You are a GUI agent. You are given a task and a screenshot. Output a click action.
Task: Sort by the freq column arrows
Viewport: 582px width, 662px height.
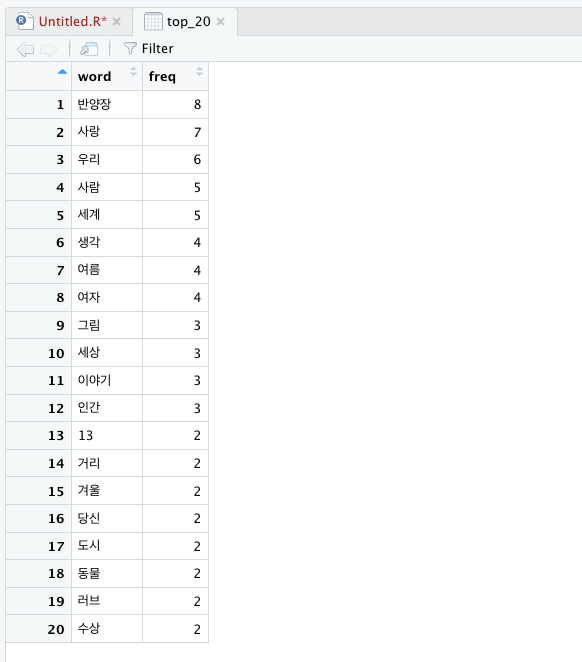pos(199,71)
